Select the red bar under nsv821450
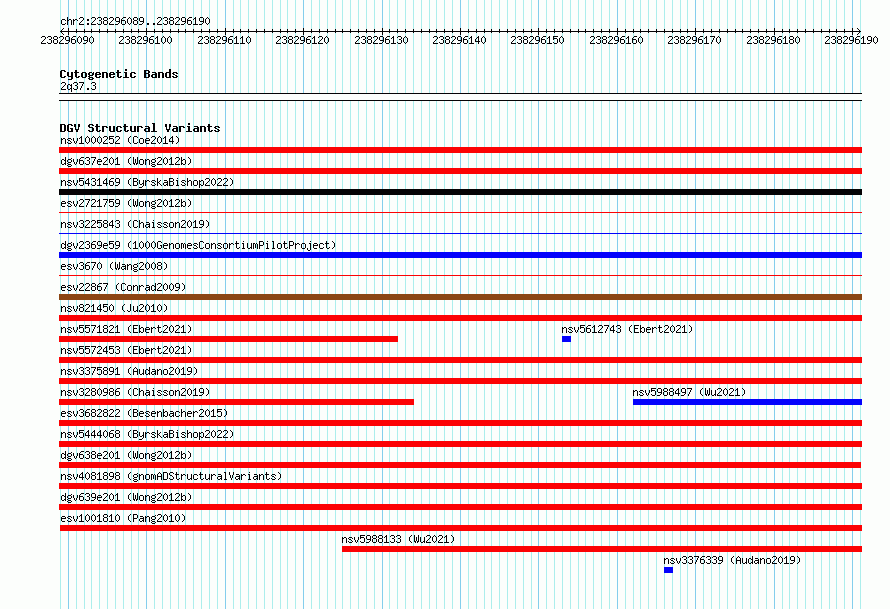 click(460, 318)
